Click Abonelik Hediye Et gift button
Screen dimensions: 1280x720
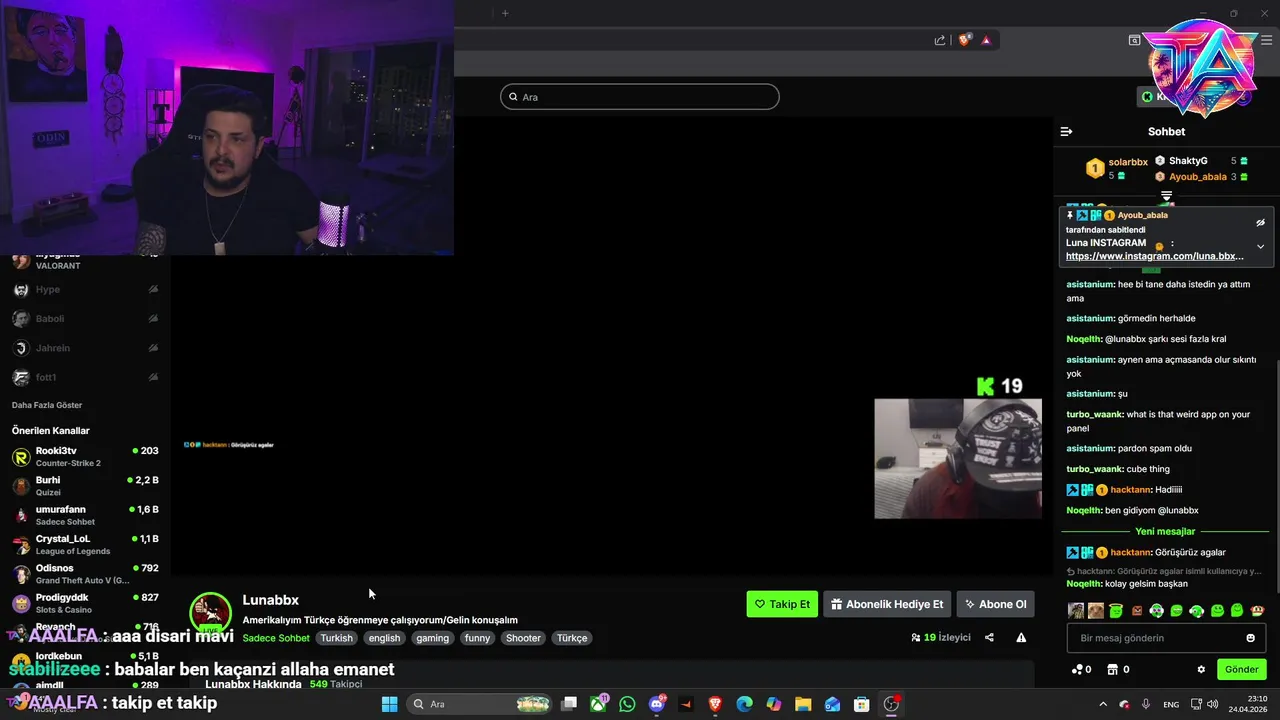tap(887, 604)
